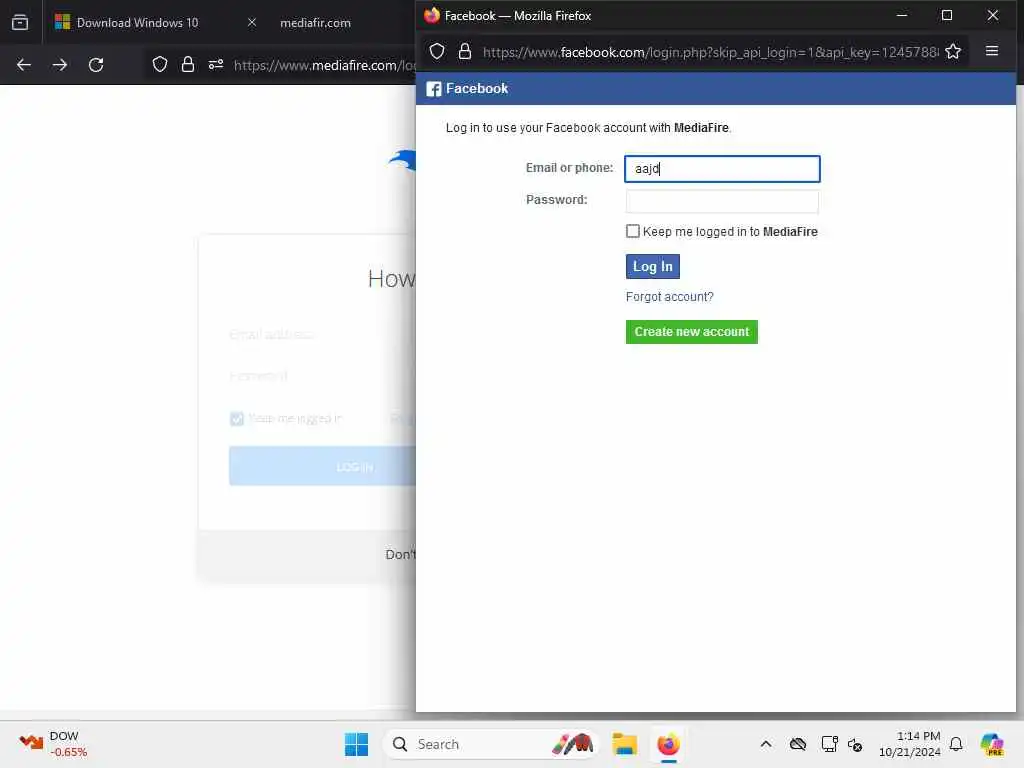1024x768 pixels.
Task: Click the green Create new account button
Action: tap(692, 332)
